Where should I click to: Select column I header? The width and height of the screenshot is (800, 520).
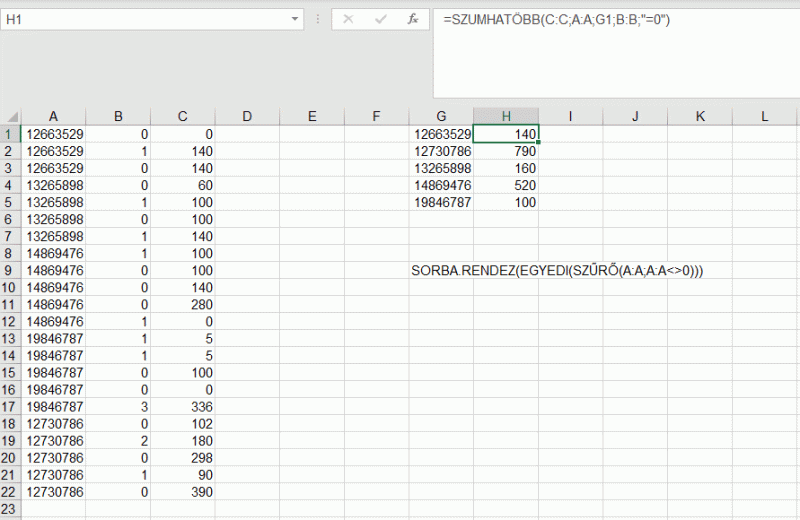coord(570,116)
